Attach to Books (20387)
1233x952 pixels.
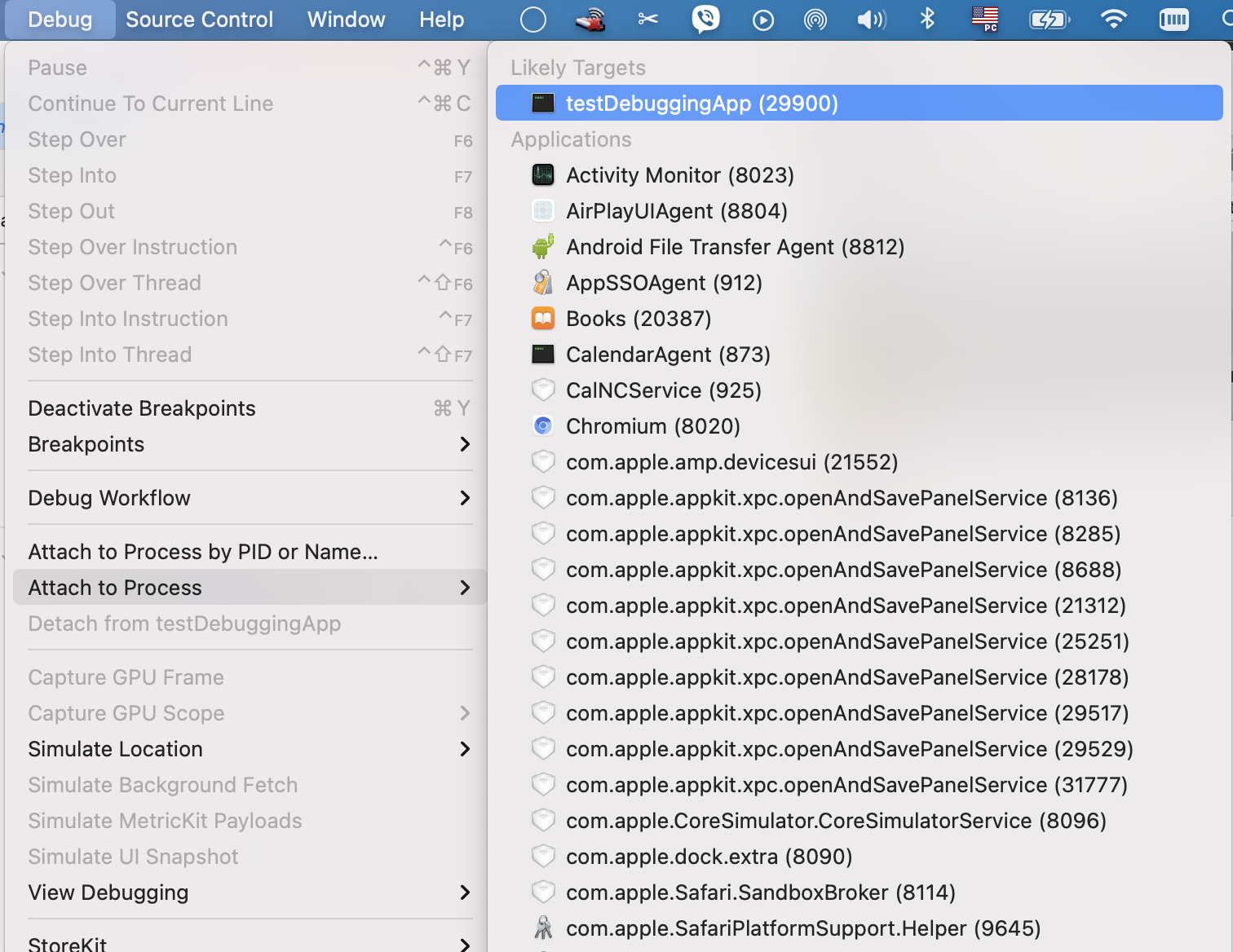point(860,319)
